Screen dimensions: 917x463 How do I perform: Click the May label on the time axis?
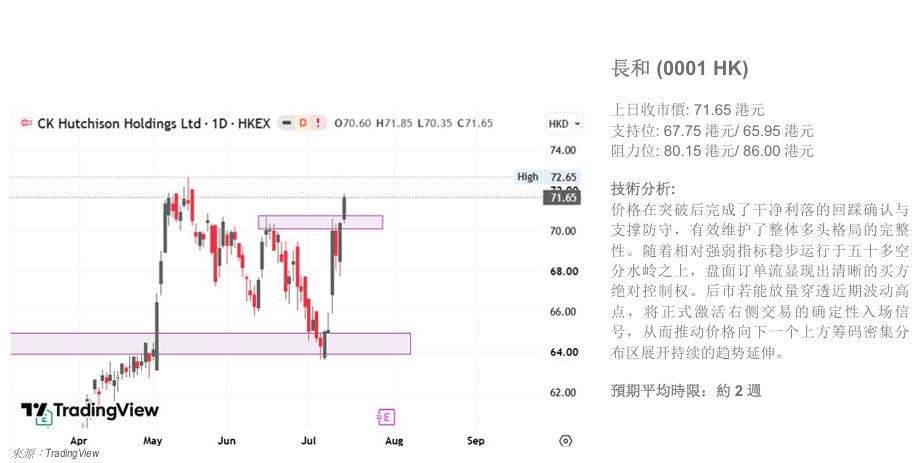153,441
